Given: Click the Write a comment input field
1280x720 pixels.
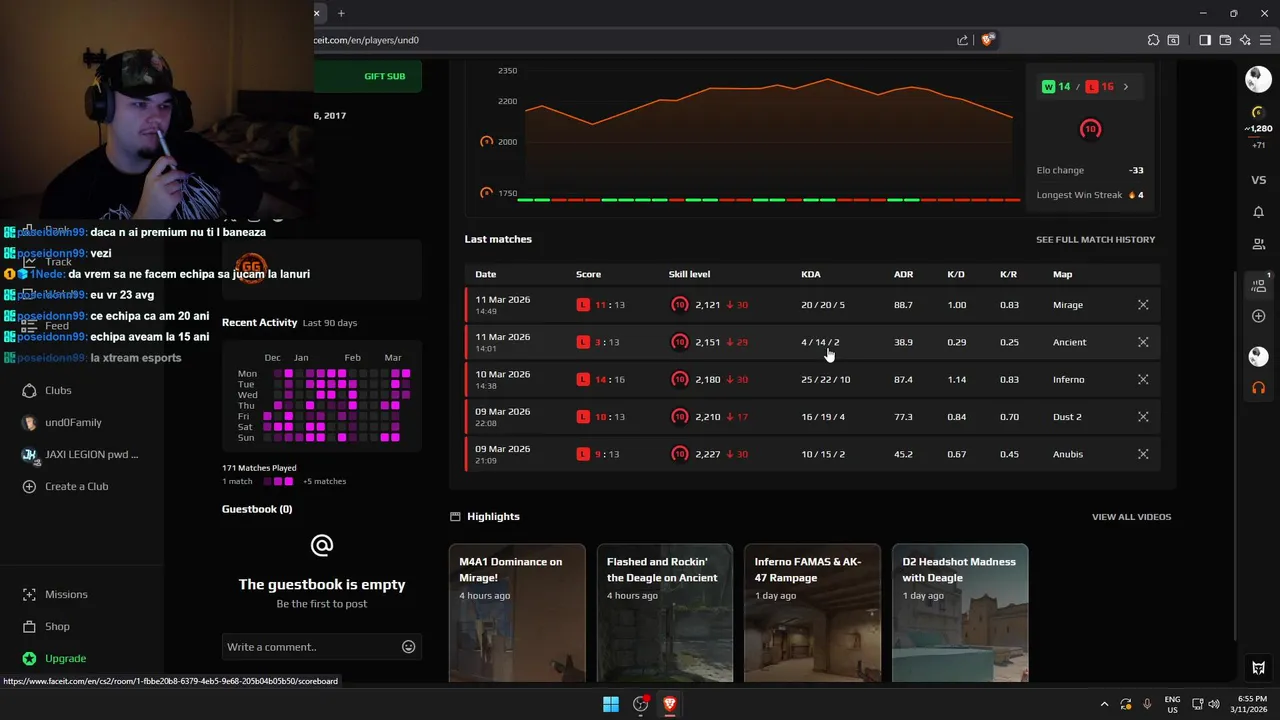Looking at the screenshot, I should 310,647.
